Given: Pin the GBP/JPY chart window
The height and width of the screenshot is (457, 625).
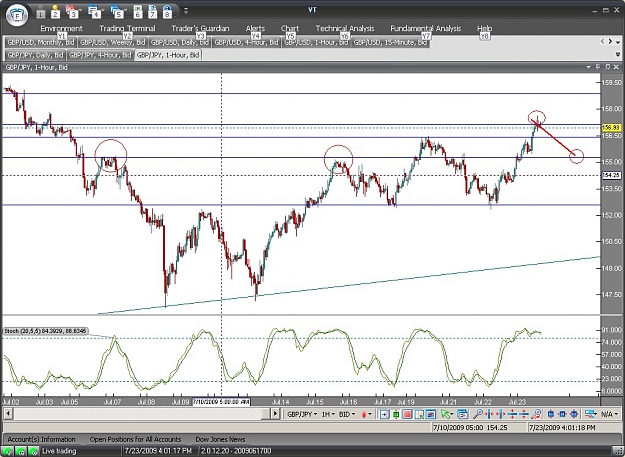Looking at the screenshot, I should pos(598,67).
